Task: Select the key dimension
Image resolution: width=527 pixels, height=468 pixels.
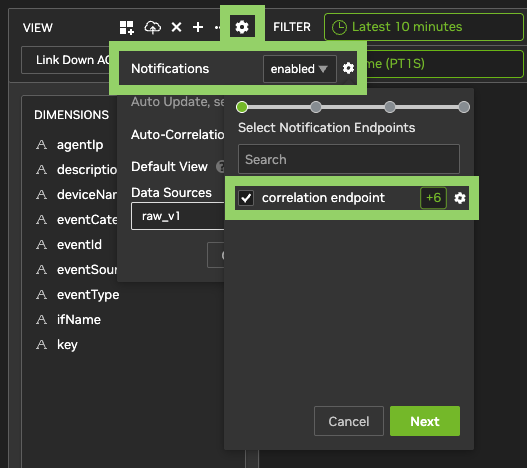Action: (x=67, y=345)
